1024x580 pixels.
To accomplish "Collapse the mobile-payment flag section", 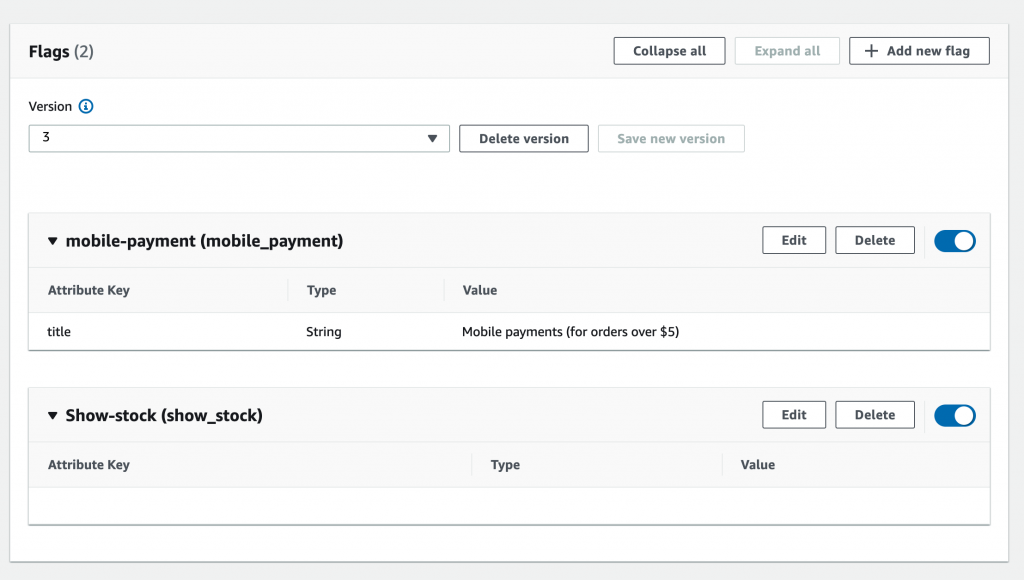I will point(53,241).
